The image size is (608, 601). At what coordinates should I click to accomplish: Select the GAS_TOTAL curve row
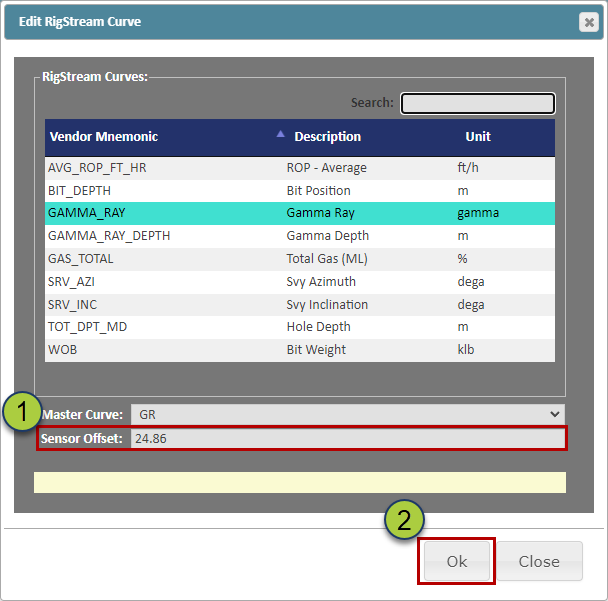[x=300, y=259]
